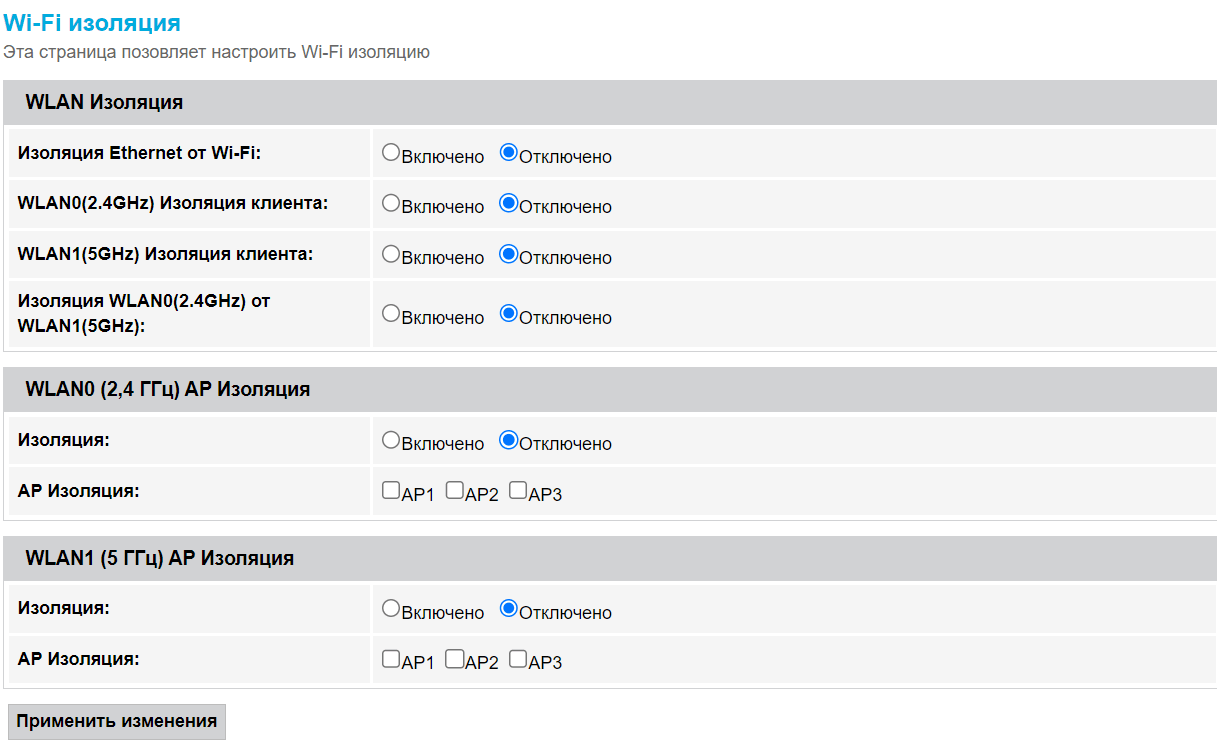This screenshot has height=749, width=1217.
Task: Check AP2 in WLAN0 (2,4 ГГц) section
Action: pyautogui.click(x=454, y=490)
